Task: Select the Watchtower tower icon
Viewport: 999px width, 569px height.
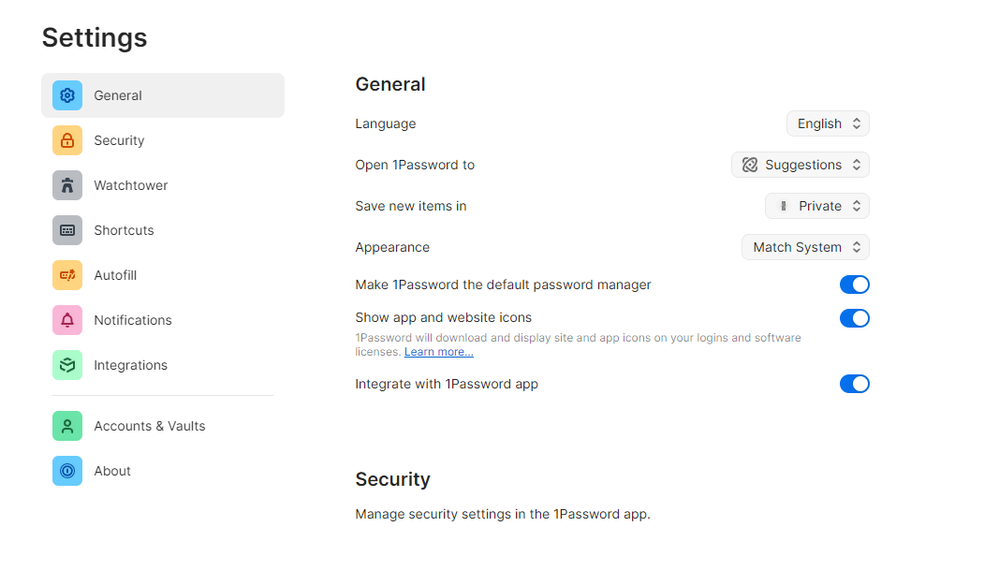Action: tap(67, 186)
